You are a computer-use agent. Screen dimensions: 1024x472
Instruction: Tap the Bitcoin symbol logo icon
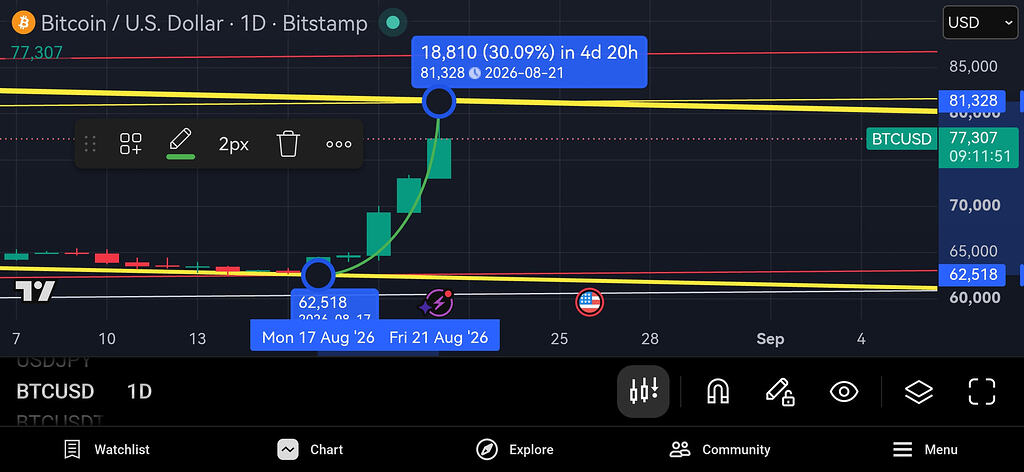click(x=24, y=24)
